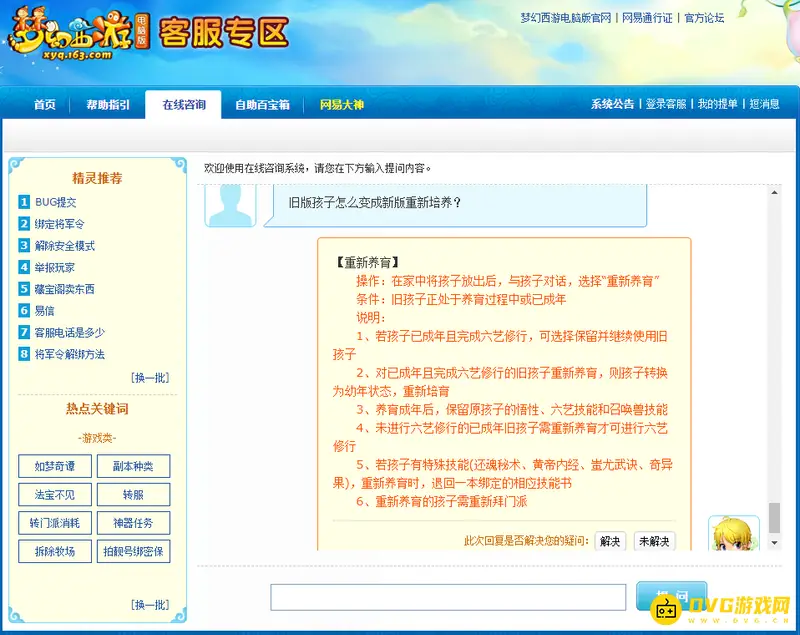800x635 pixels.
Task: Click 换一批 under 精灵推荐 list
Action: [x=150, y=377]
